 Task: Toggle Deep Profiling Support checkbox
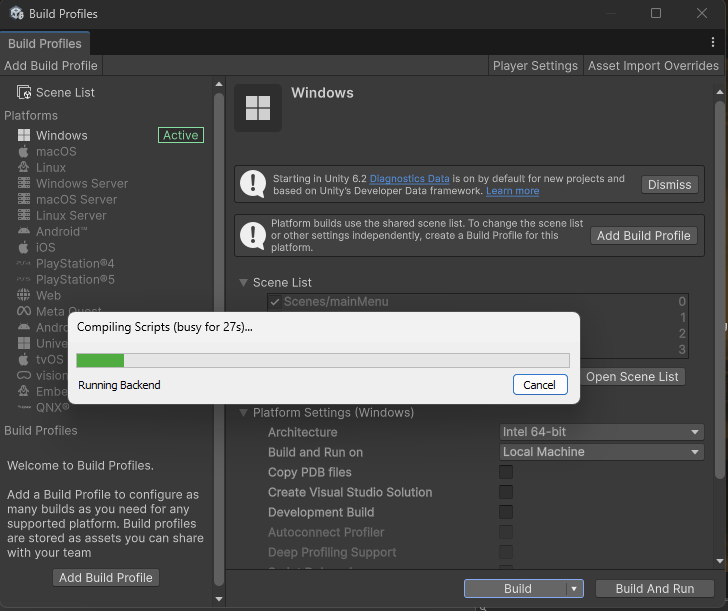(x=506, y=552)
